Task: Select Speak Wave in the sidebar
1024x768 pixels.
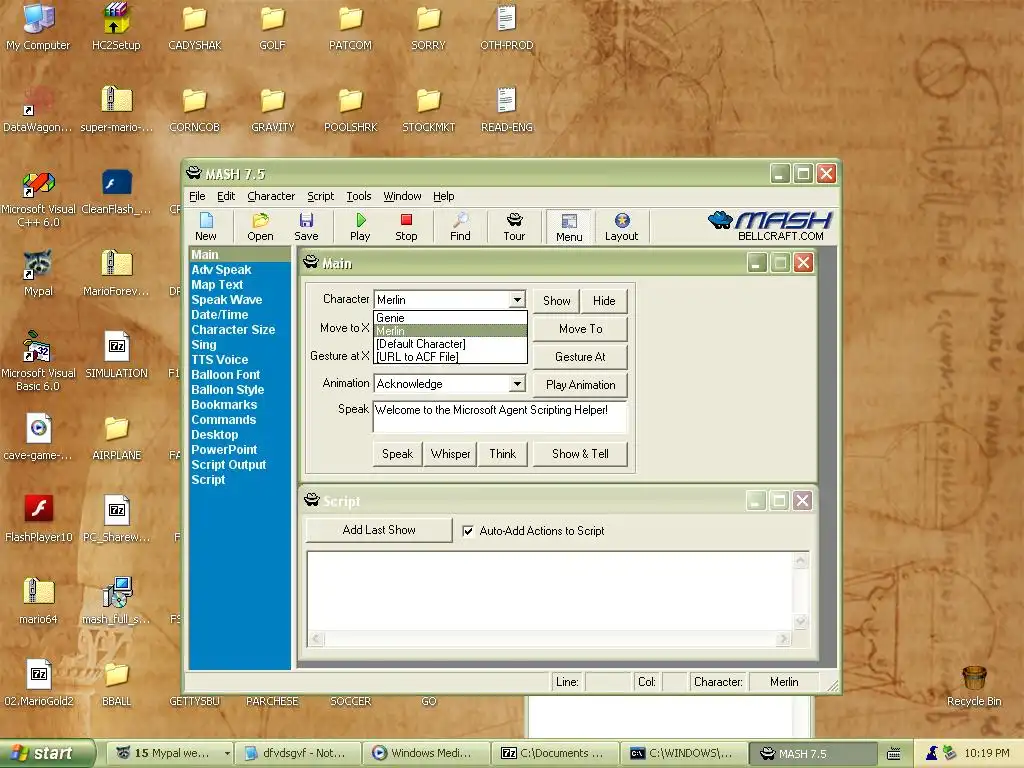Action: [x=227, y=300]
